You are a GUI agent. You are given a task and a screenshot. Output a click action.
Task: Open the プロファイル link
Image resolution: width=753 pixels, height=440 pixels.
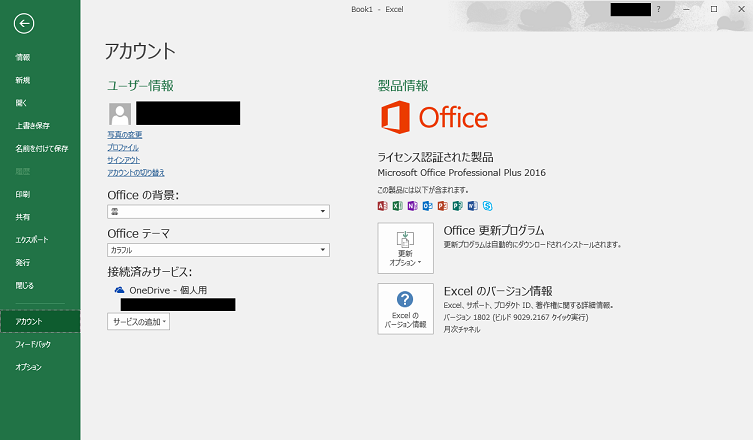123,147
